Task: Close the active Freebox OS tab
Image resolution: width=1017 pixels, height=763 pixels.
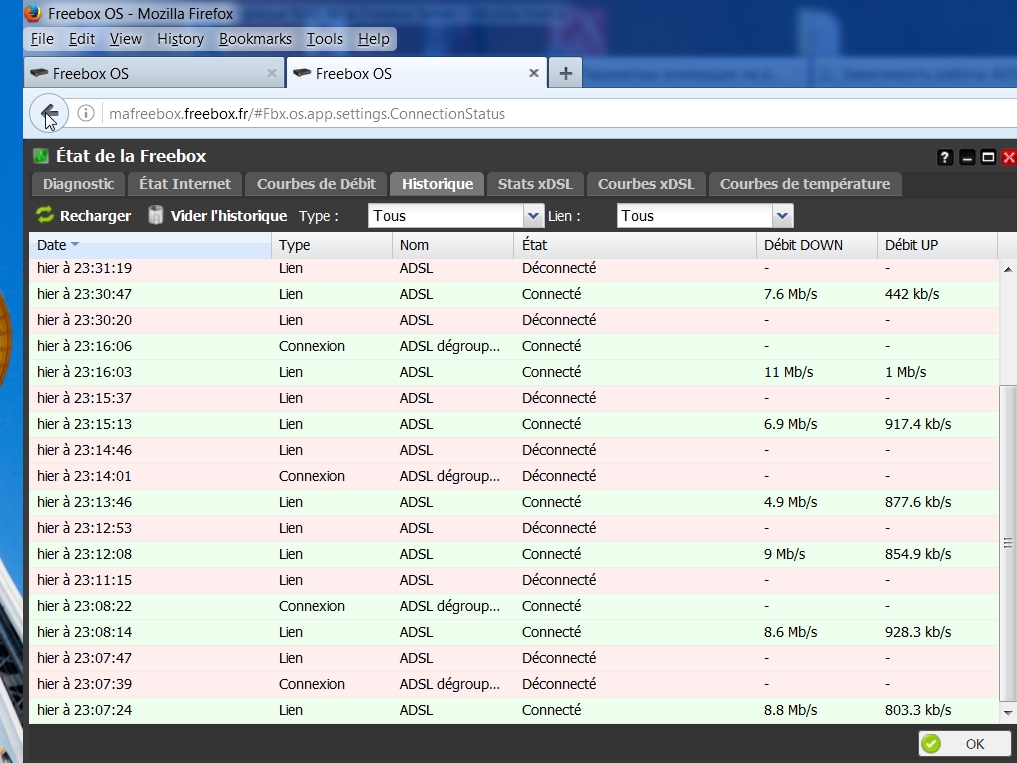Action: pyautogui.click(x=534, y=73)
